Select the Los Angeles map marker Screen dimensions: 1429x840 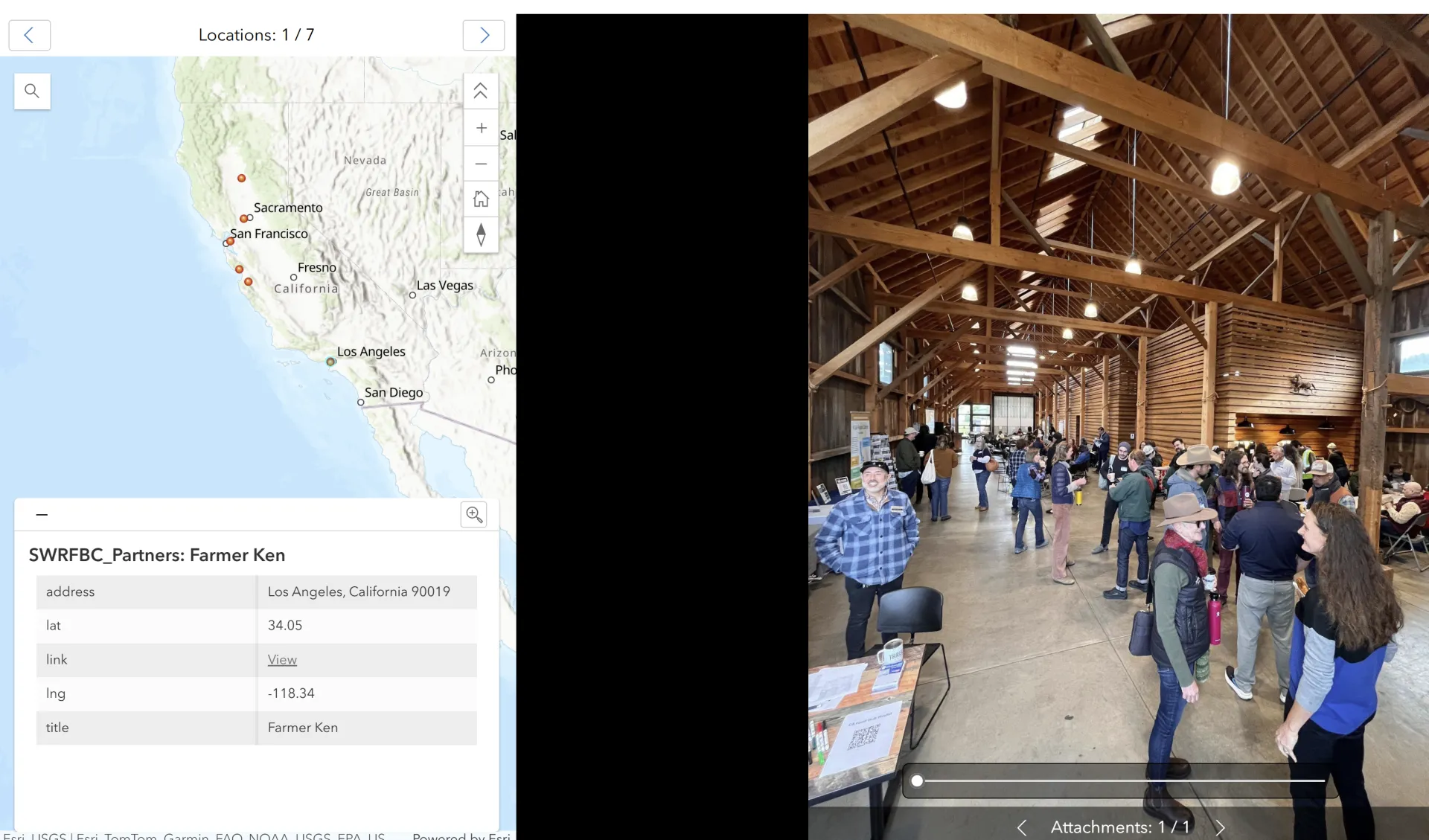coord(330,362)
